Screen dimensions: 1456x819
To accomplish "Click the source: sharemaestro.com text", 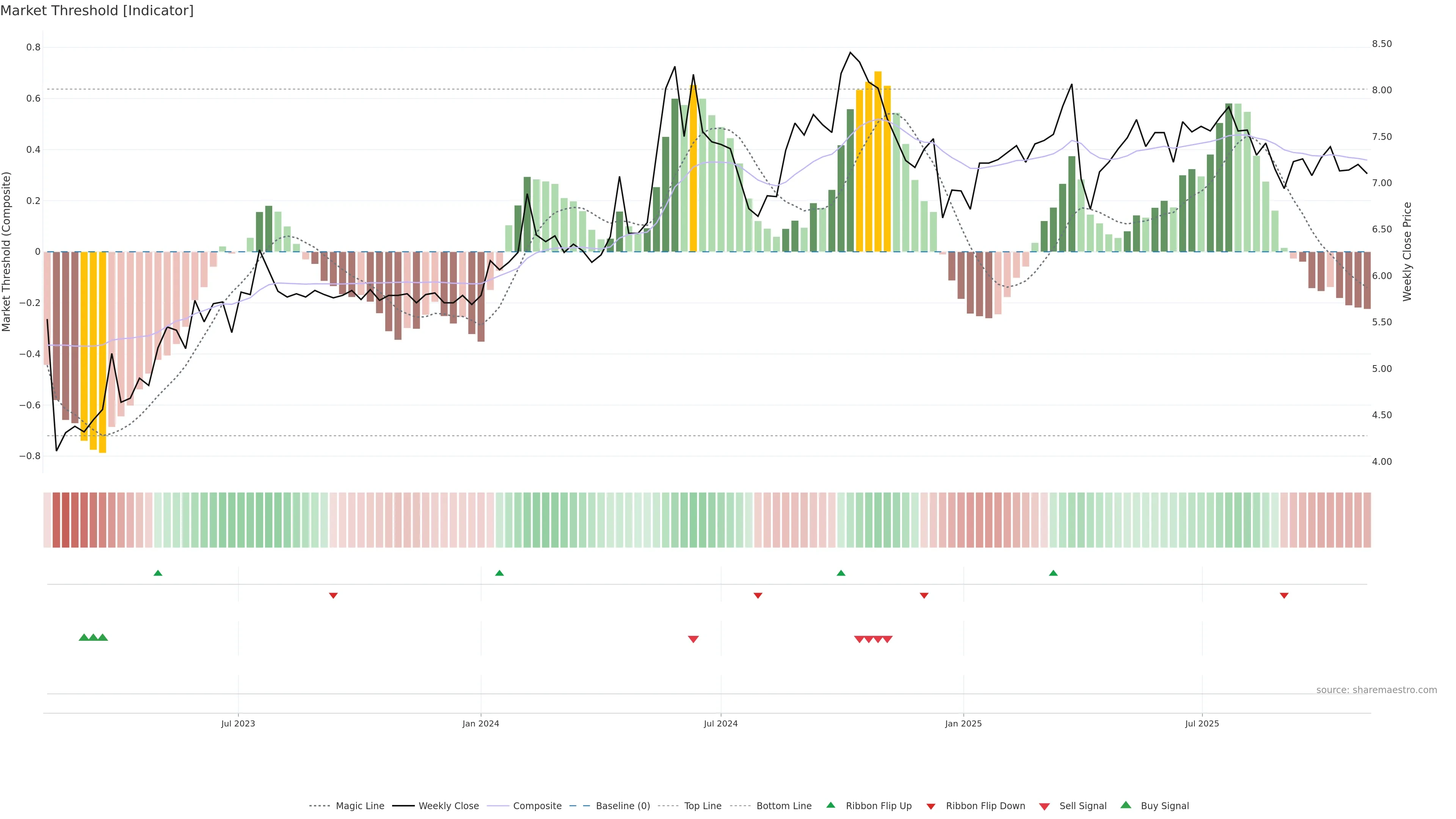I will (x=1376, y=690).
